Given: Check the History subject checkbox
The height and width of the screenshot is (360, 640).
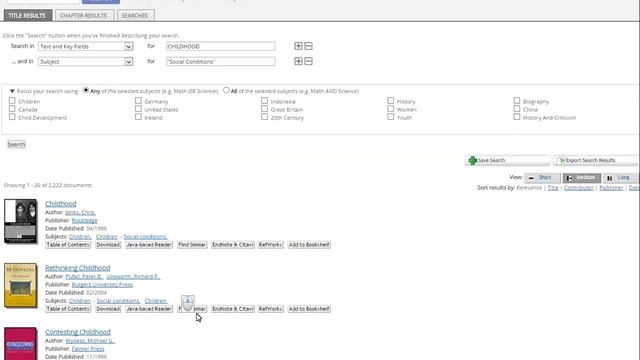Looking at the screenshot, I should click(391, 101).
